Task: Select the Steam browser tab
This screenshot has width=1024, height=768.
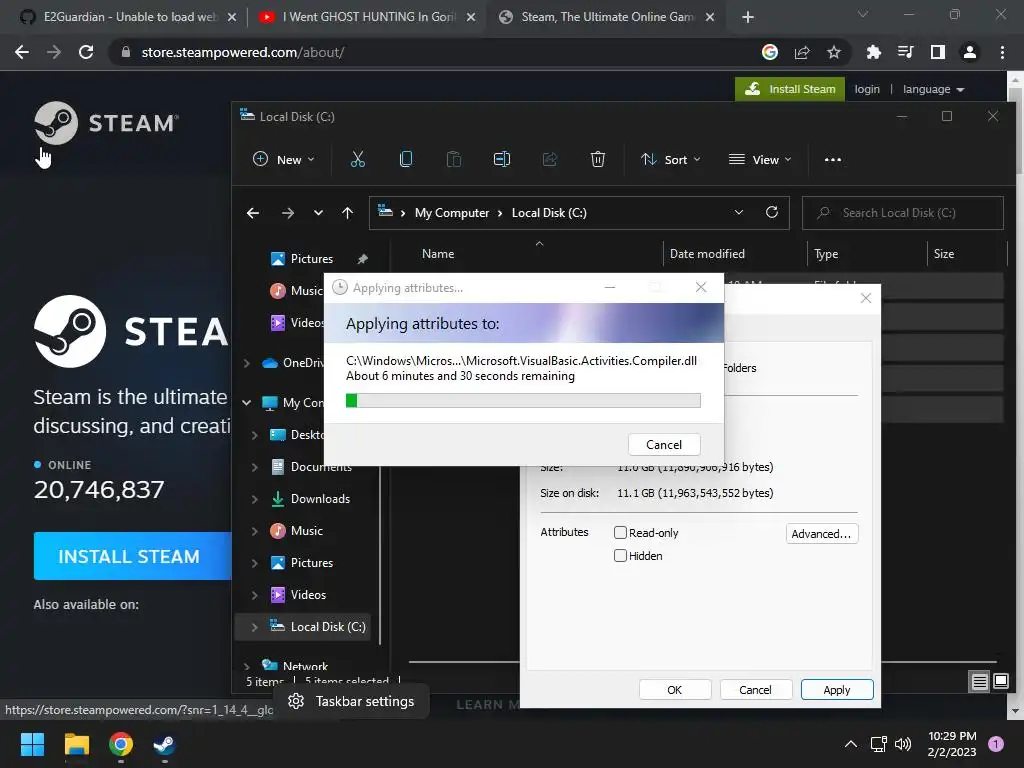Action: coord(607,17)
